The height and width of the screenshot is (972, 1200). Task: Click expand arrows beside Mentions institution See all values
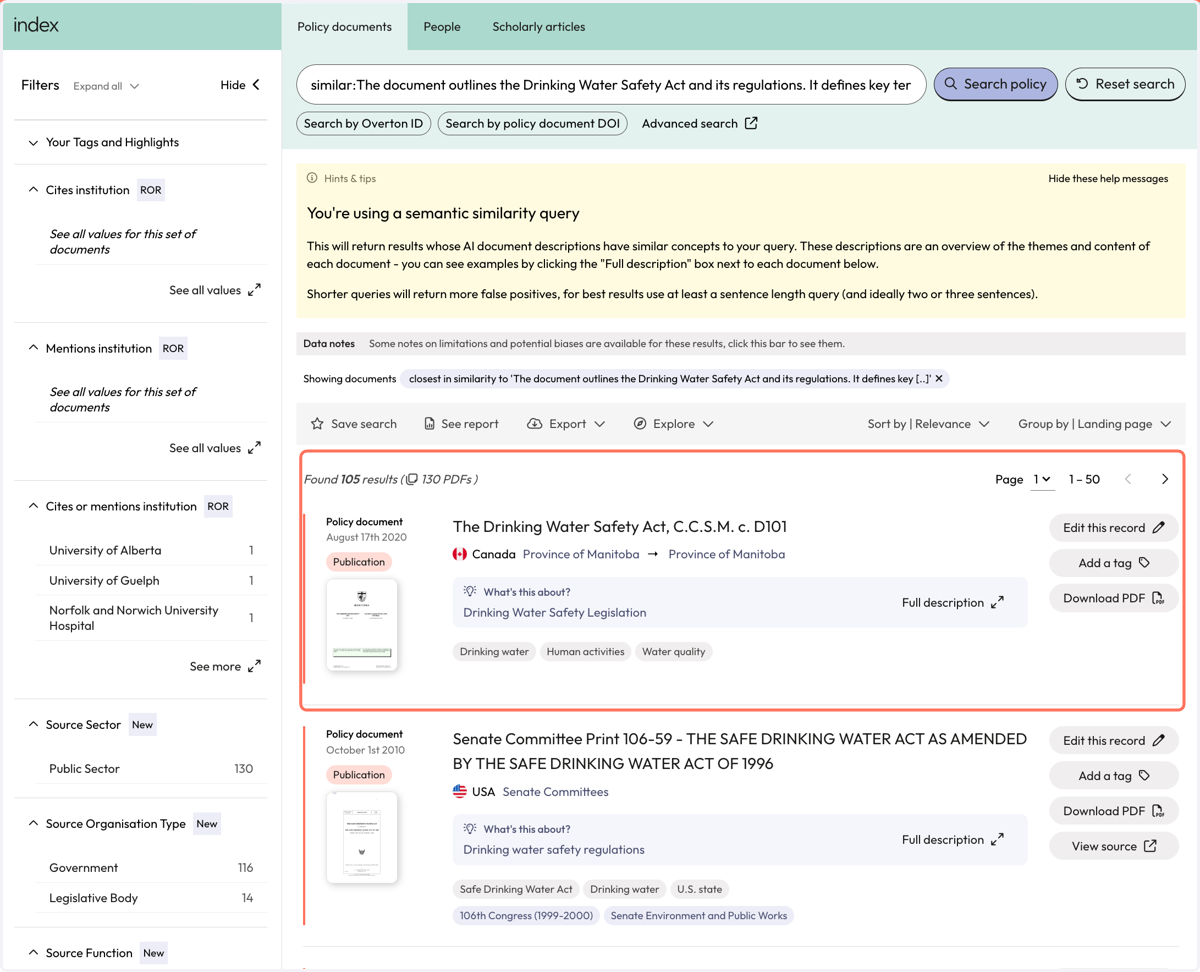254,448
